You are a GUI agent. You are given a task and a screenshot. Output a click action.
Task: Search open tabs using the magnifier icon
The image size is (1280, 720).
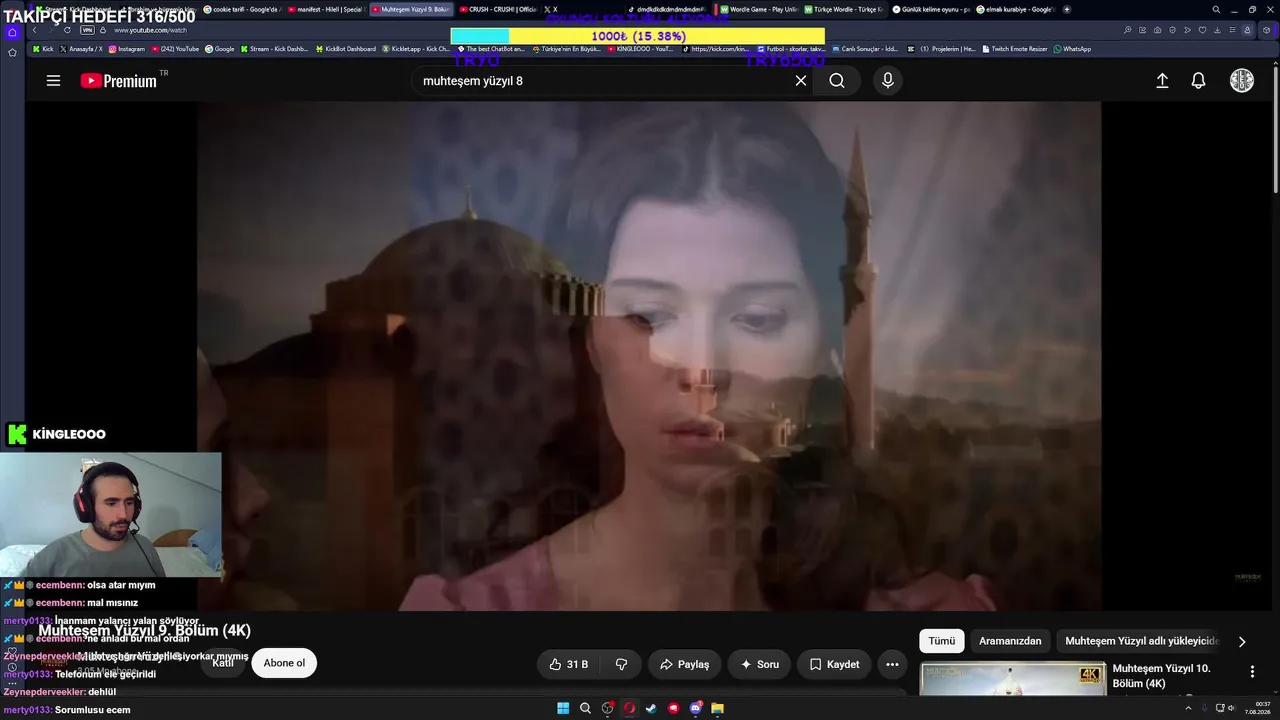pos(1216,9)
